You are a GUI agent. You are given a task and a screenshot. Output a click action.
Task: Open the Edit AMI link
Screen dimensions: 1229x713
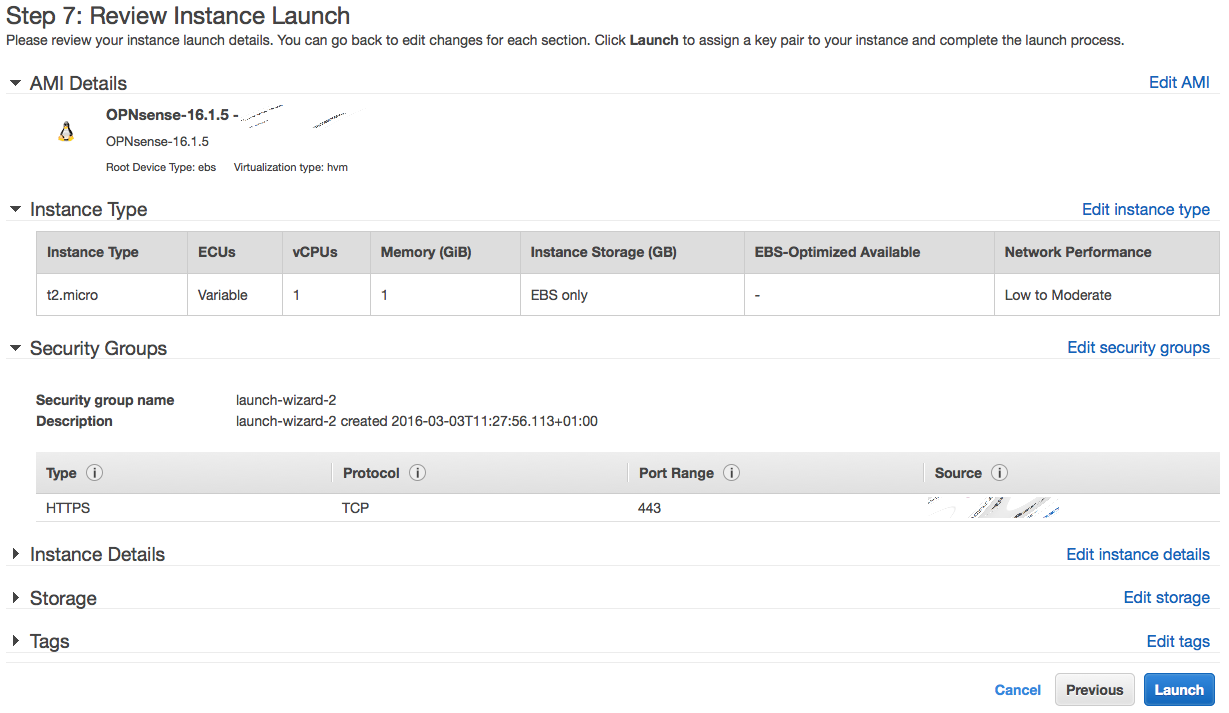point(1179,83)
